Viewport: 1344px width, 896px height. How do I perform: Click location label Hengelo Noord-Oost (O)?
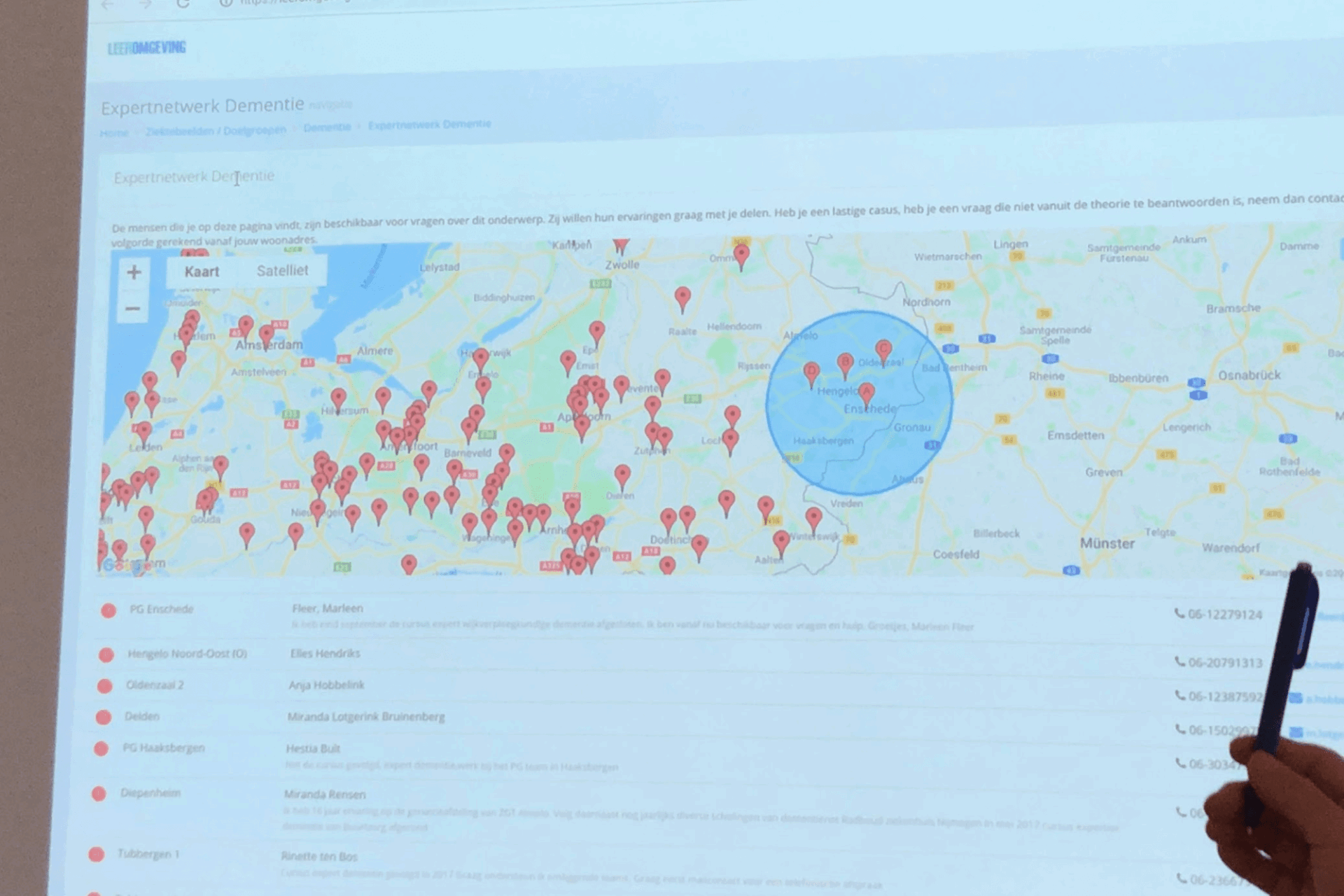(187, 654)
